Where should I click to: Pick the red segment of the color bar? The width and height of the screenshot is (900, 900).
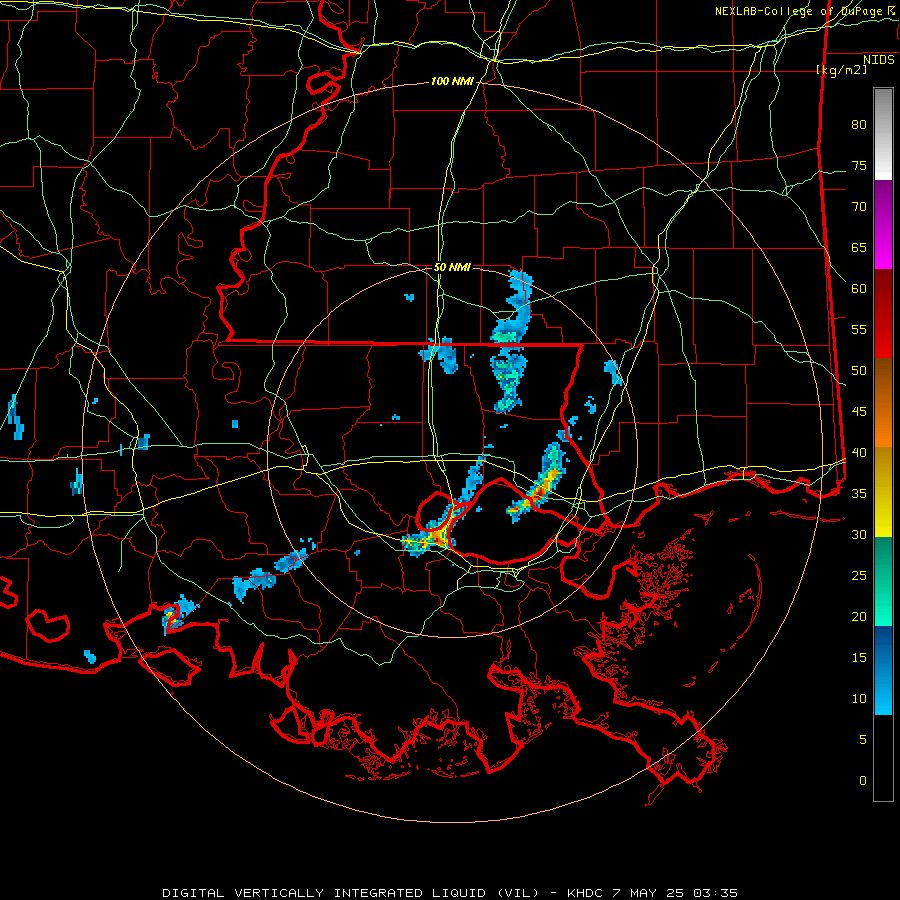click(883, 314)
